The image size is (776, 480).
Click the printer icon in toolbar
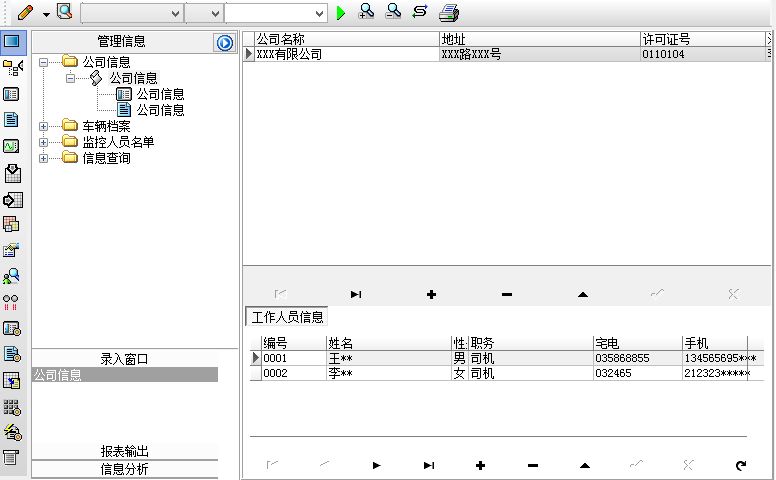pos(449,12)
